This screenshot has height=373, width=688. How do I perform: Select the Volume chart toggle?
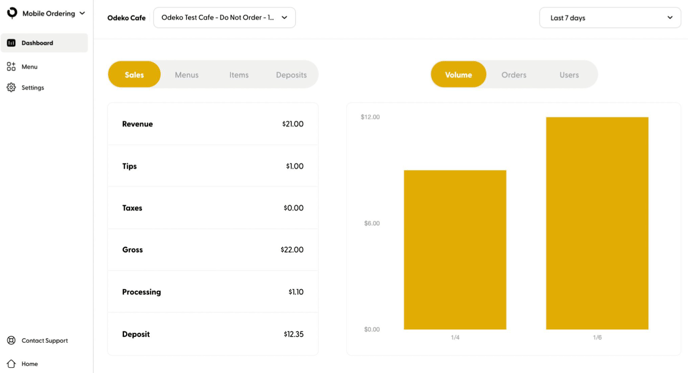459,75
